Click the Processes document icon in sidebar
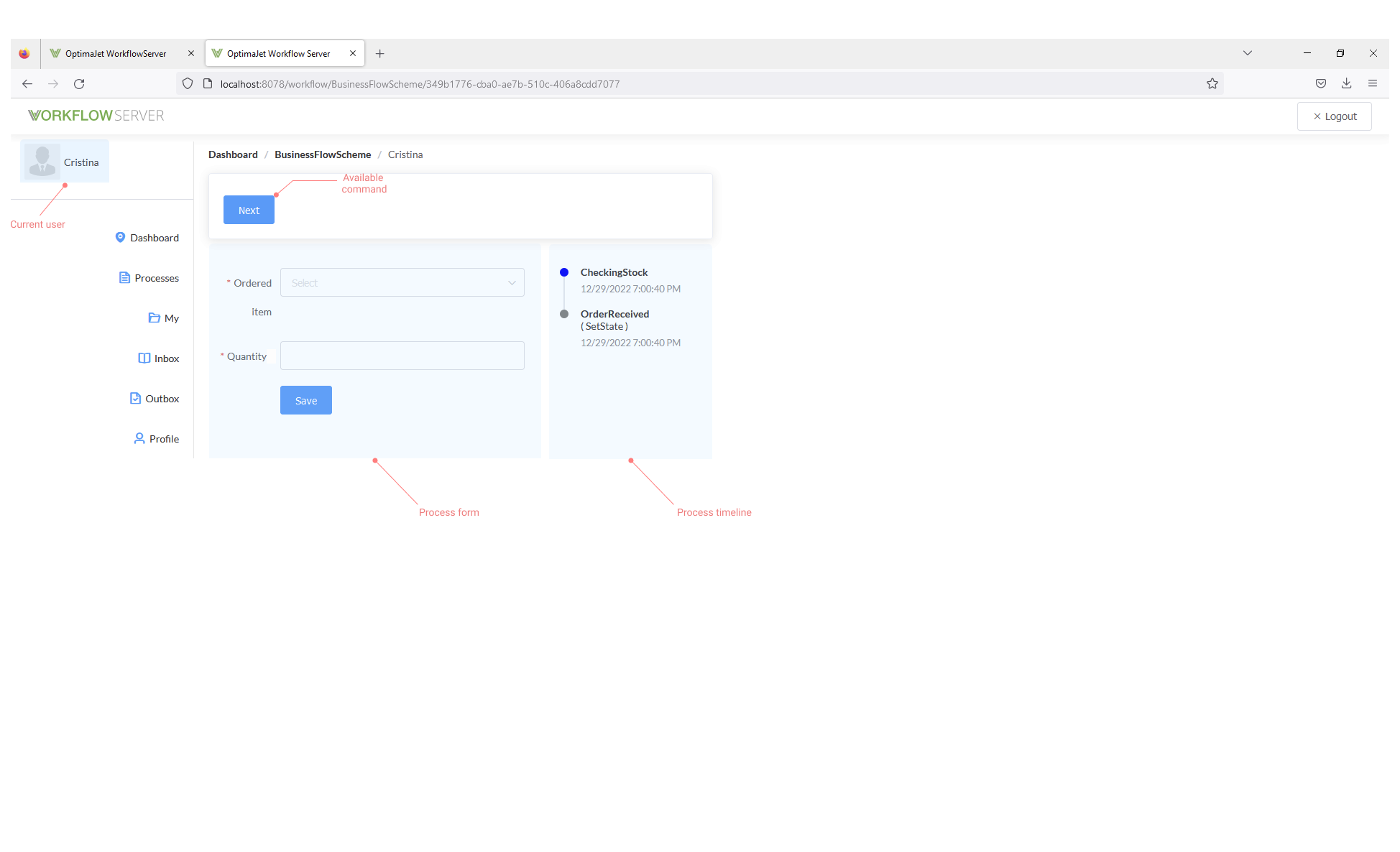Screen dimensions: 1400x852 point(124,277)
